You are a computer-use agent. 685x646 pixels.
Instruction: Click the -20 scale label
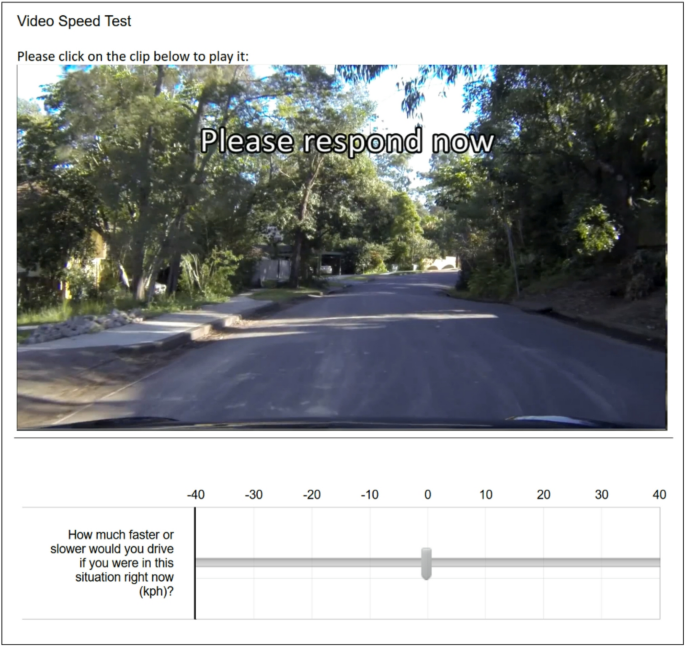(x=312, y=494)
